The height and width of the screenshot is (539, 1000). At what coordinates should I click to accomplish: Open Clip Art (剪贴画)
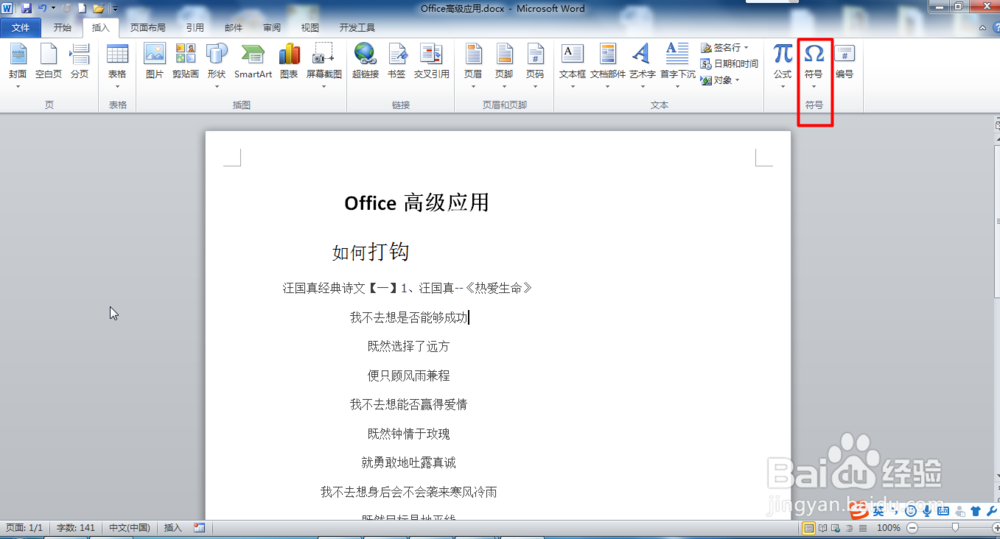[186, 61]
